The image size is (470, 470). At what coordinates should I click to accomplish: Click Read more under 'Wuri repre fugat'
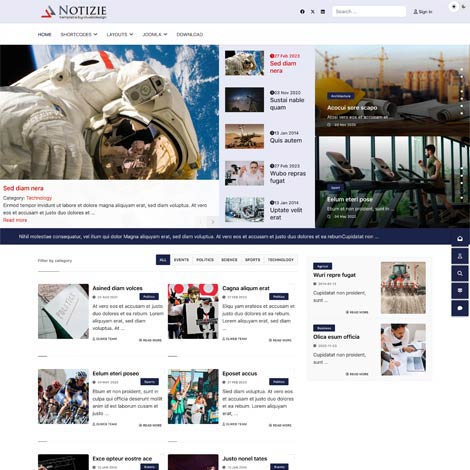[357, 312]
